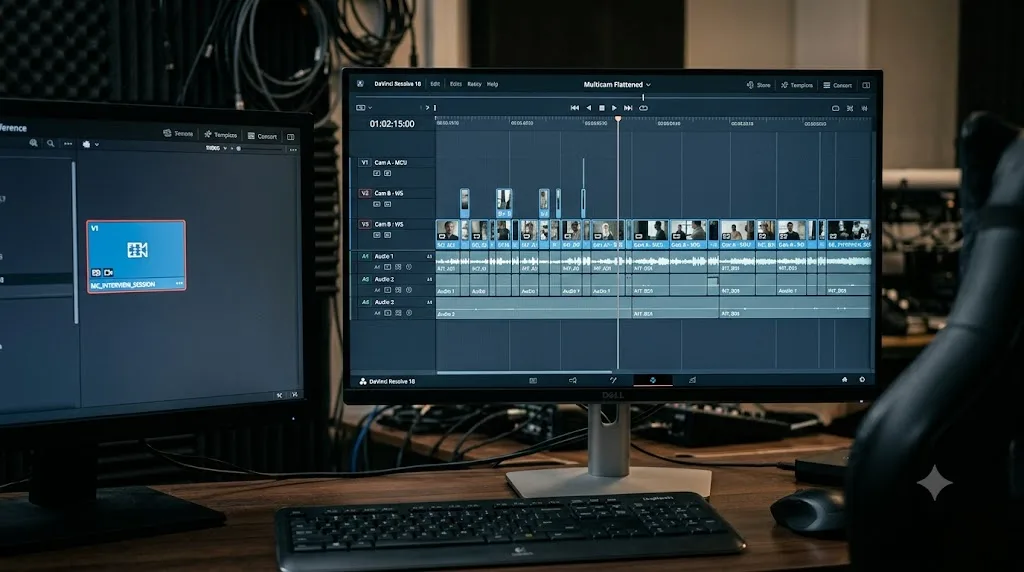The width and height of the screenshot is (1024, 572).
Task: Open project settings gear icon
Action: pyautogui.click(x=862, y=379)
